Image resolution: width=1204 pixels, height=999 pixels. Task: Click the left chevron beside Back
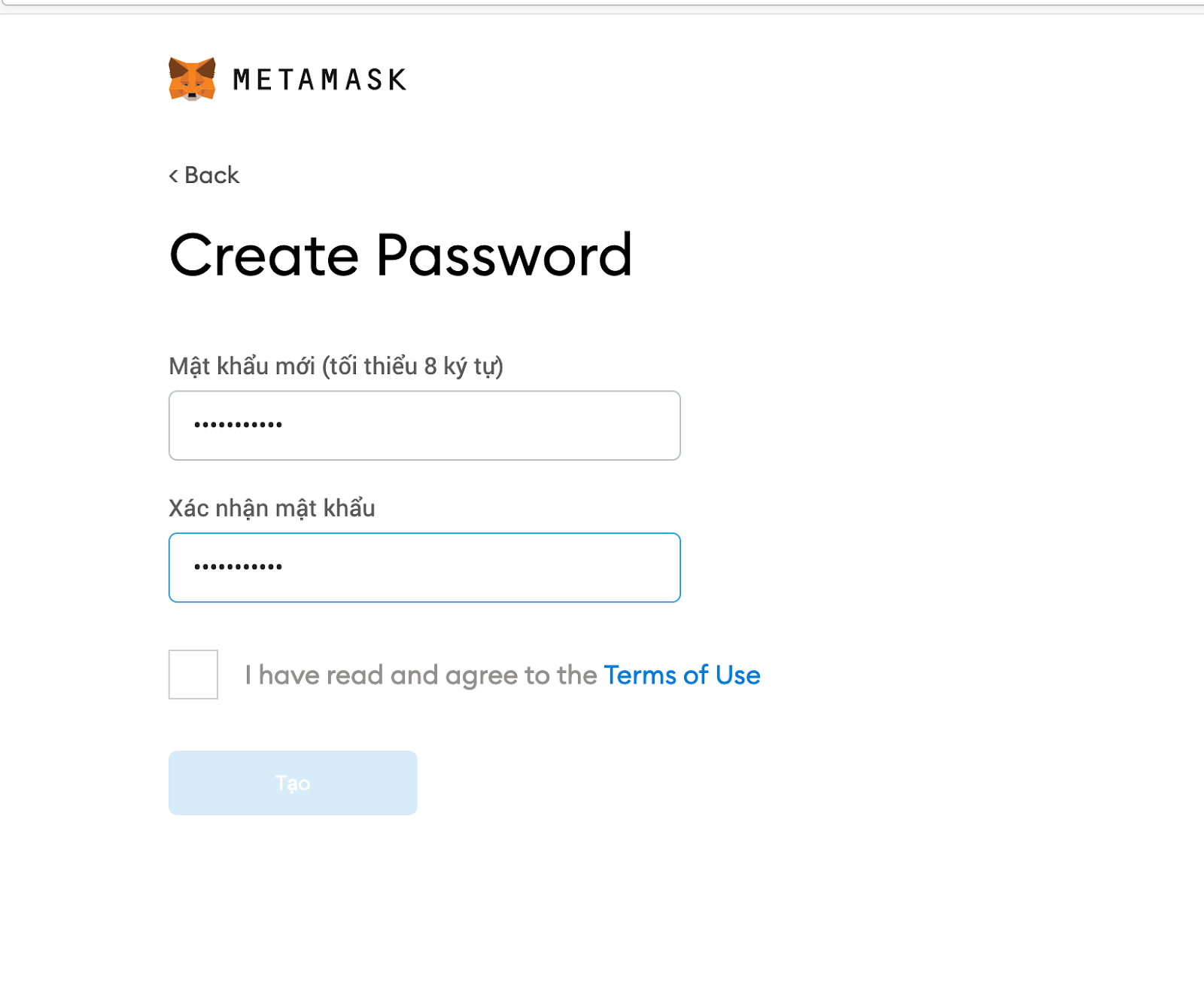pos(174,175)
